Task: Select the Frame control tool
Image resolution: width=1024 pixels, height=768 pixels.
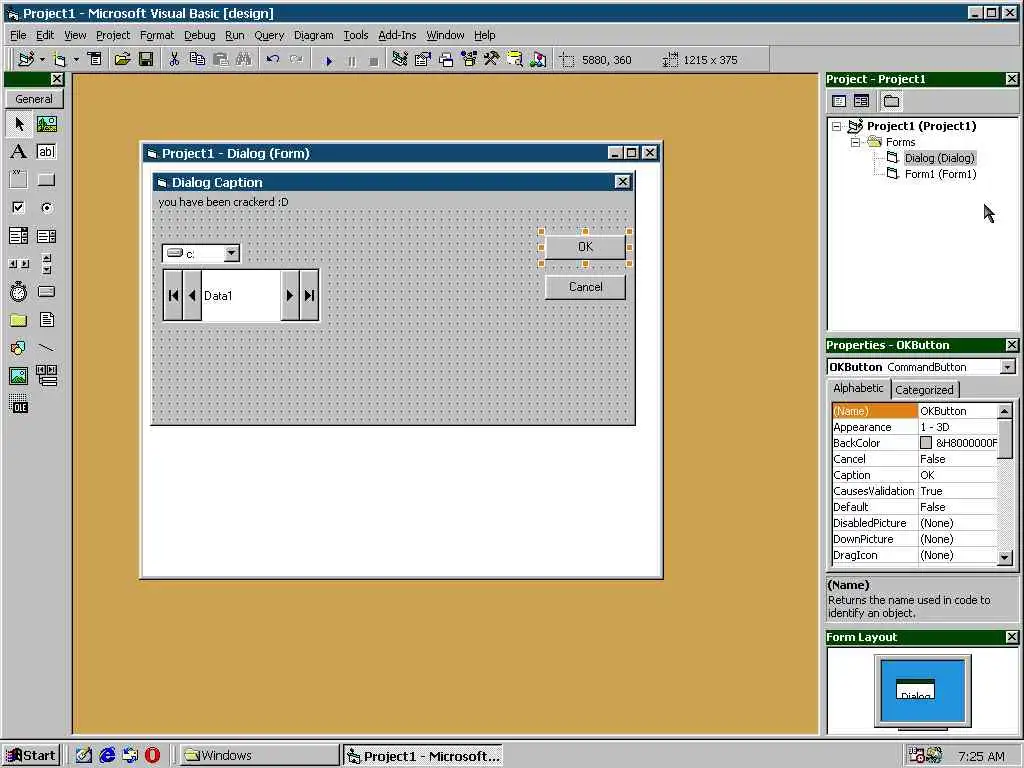Action: point(19,180)
